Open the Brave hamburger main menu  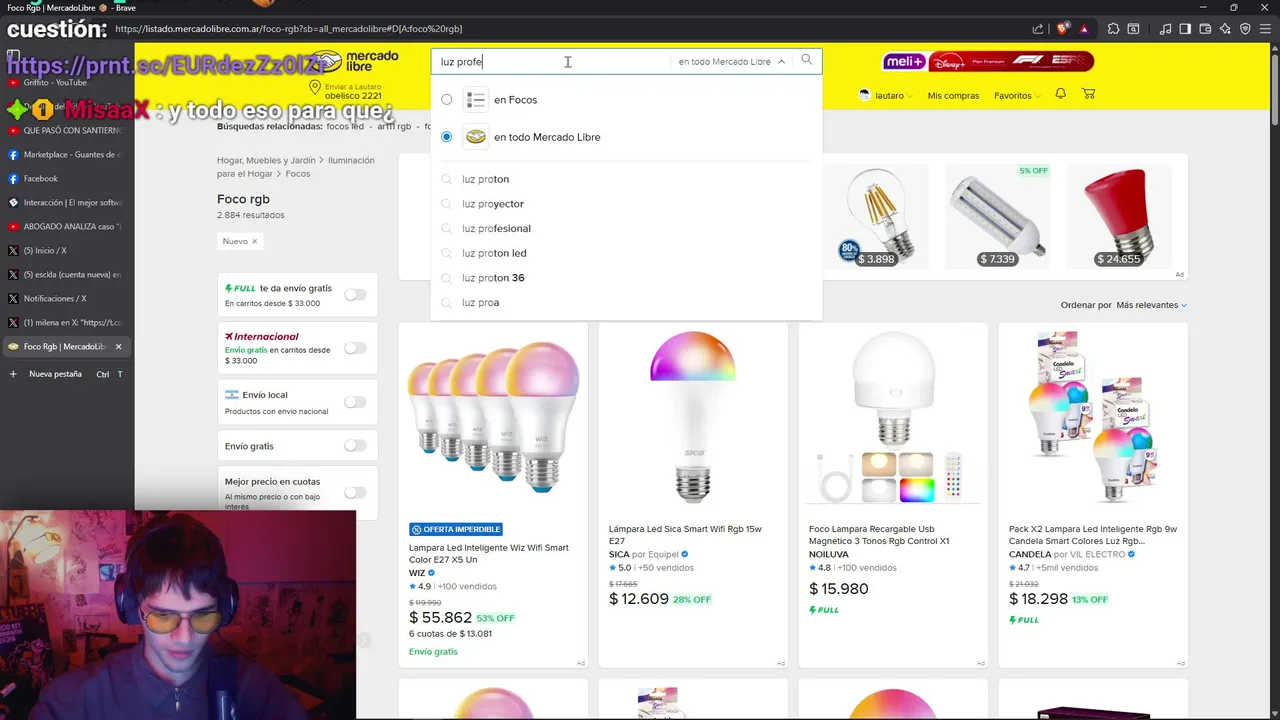click(x=1266, y=29)
